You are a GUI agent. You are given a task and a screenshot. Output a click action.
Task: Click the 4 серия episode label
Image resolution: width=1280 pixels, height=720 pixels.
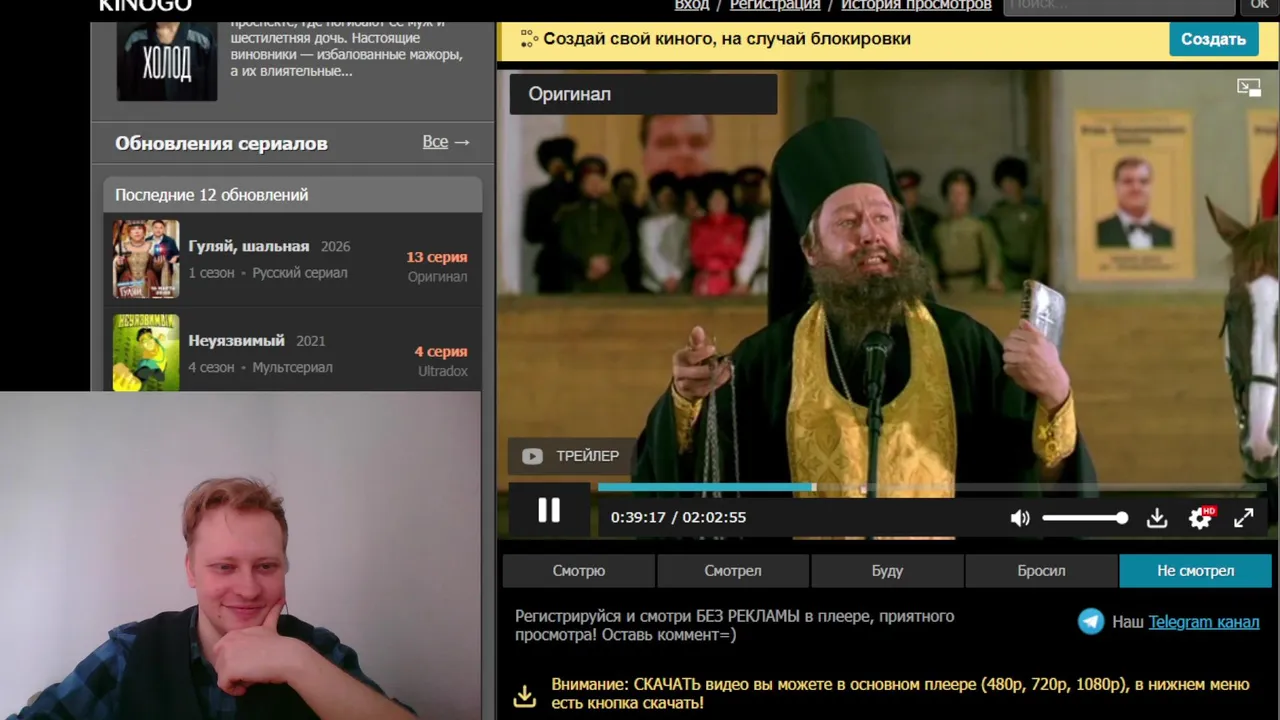[441, 351]
